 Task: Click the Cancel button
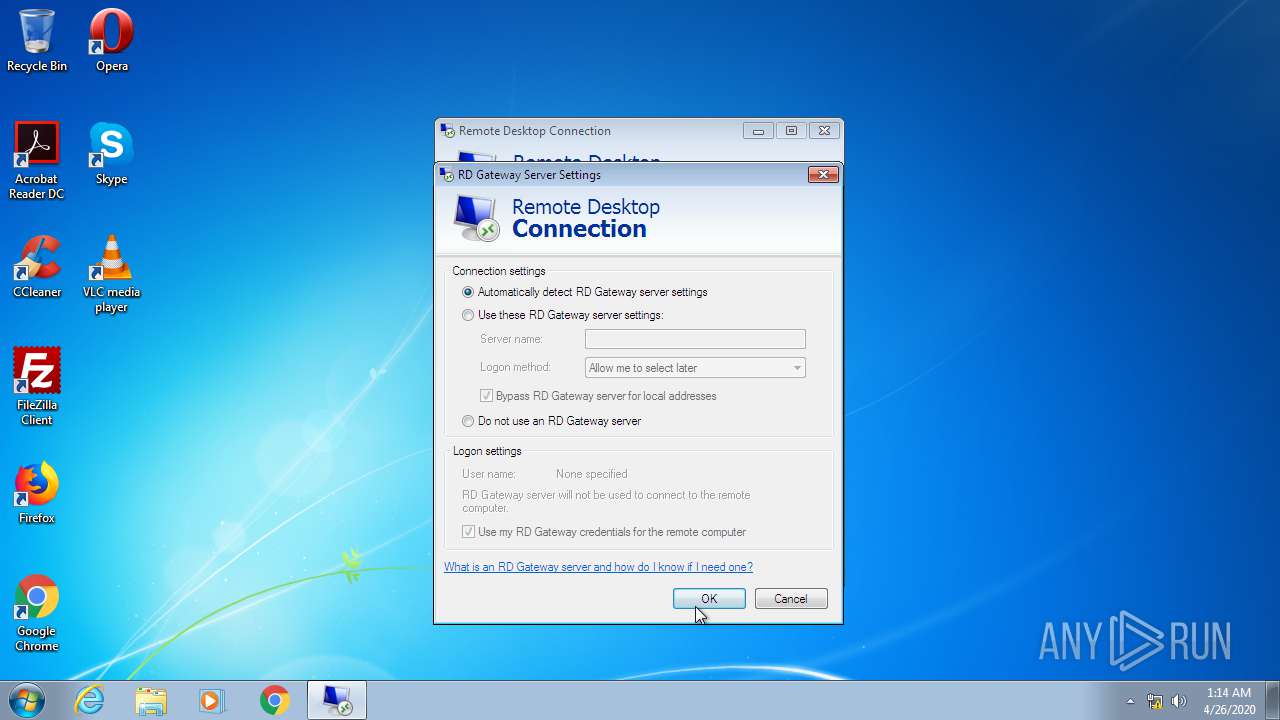click(790, 599)
